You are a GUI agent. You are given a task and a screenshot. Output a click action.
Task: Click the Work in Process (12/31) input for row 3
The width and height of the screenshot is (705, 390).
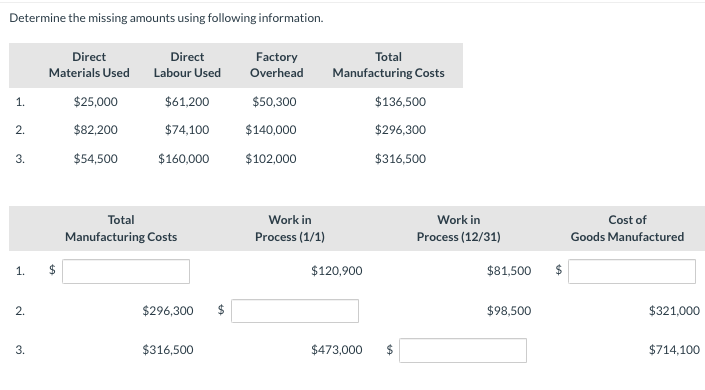click(463, 350)
